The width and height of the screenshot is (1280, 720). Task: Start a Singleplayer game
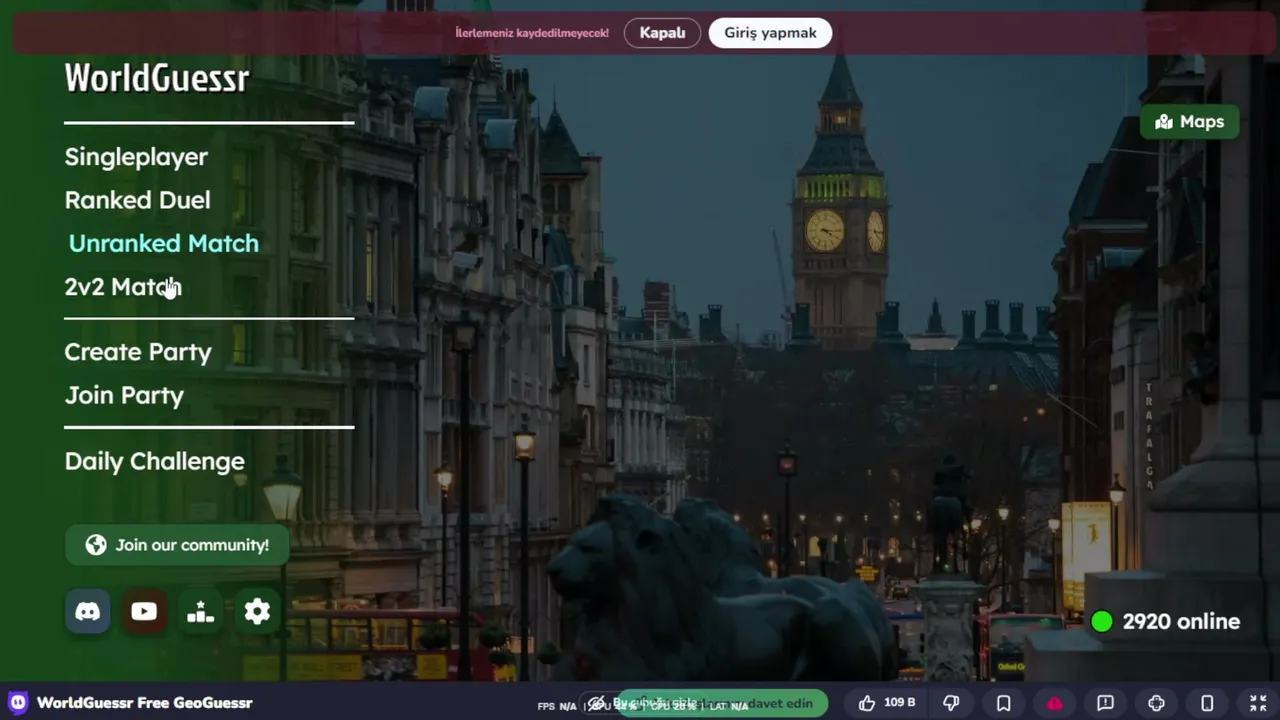[x=136, y=157]
